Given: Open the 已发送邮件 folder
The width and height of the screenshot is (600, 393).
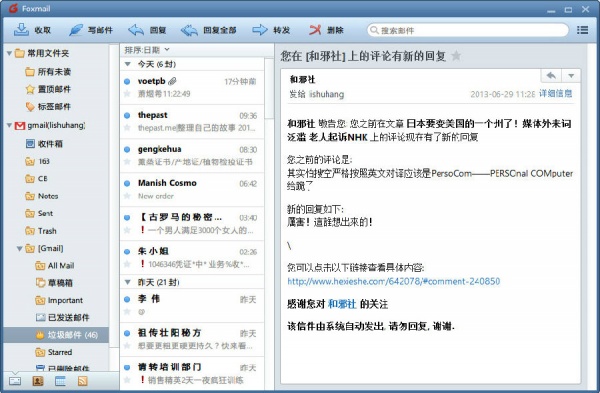Looking at the screenshot, I should 62,317.
